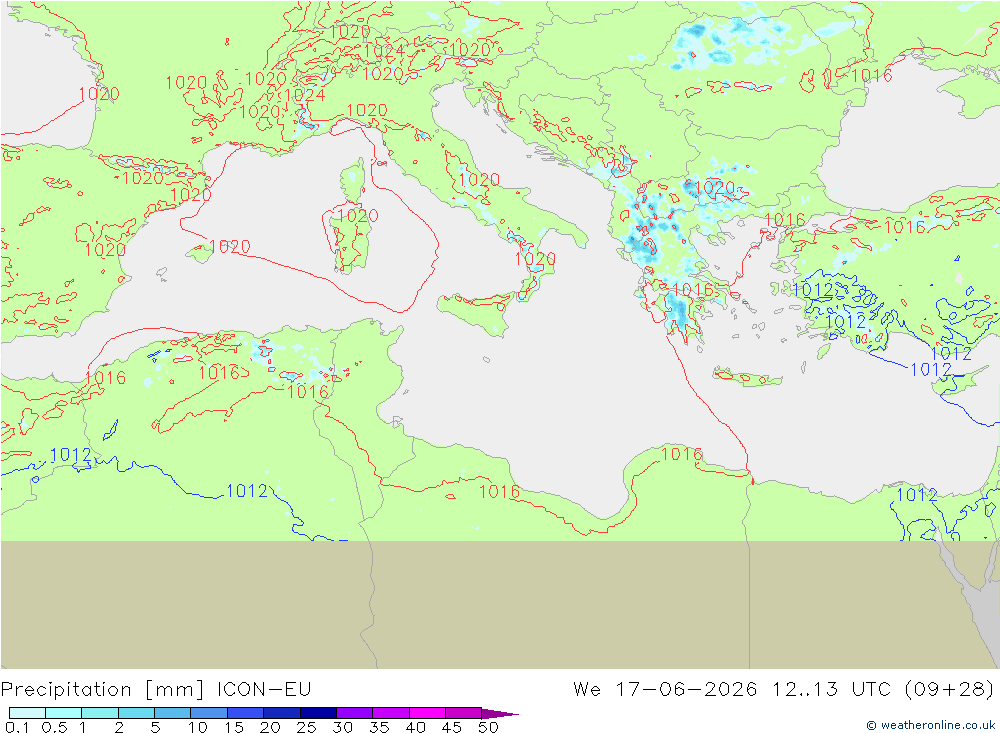This screenshot has width=1000, height=733.
Task: Click the 25–30 mm navy legend swatch
Action: coord(318,713)
